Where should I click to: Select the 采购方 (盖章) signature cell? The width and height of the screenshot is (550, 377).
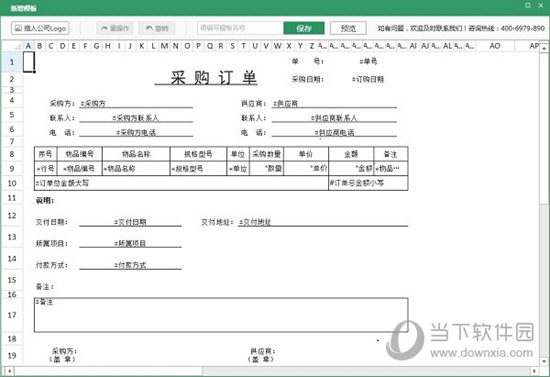pyautogui.click(x=63, y=355)
